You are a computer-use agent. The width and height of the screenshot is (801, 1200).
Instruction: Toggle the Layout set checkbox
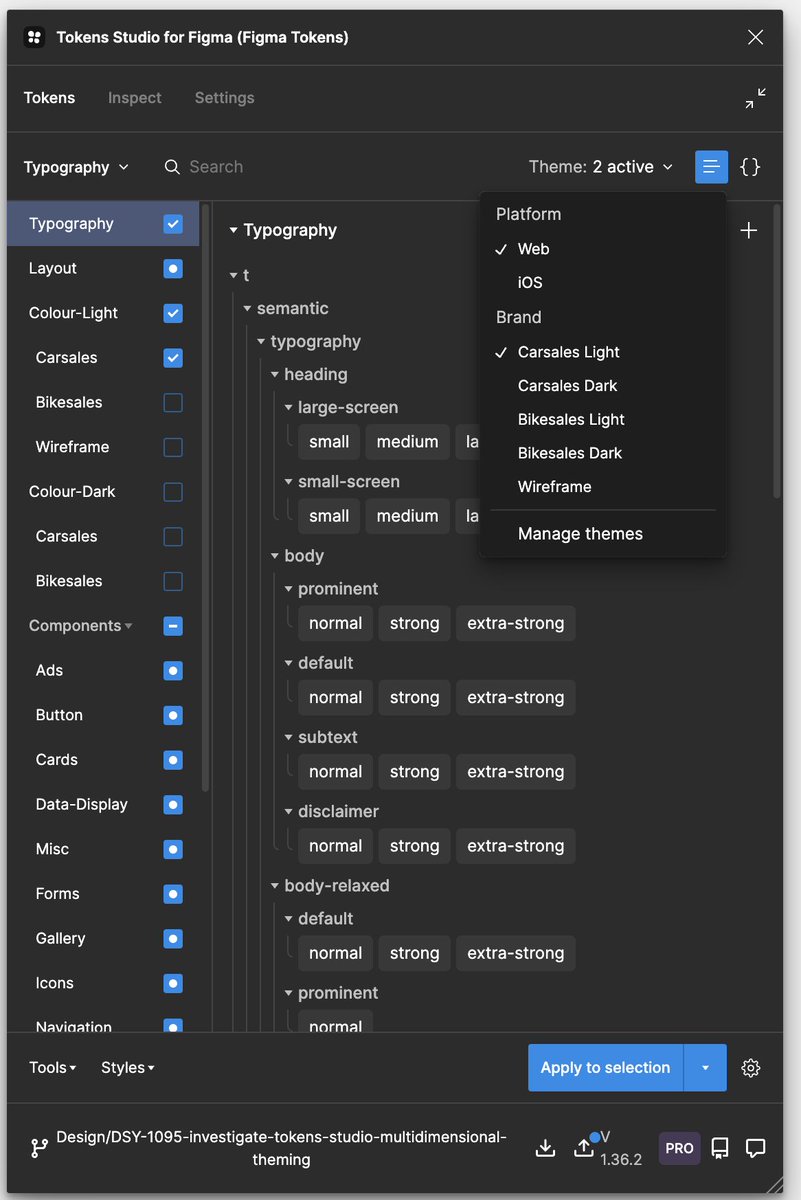pyautogui.click(x=173, y=269)
